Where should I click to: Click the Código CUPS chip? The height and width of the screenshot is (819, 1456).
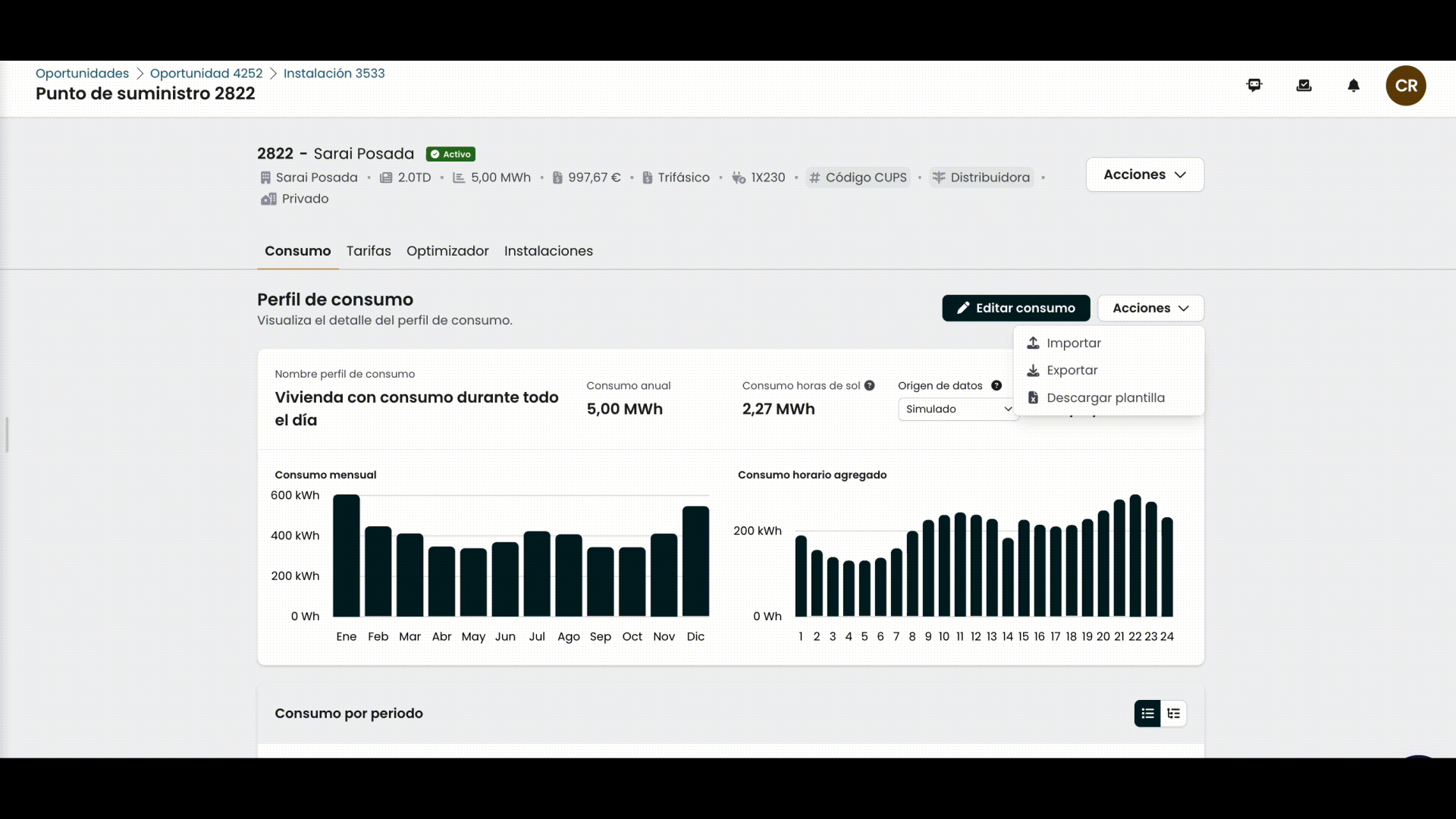(858, 177)
